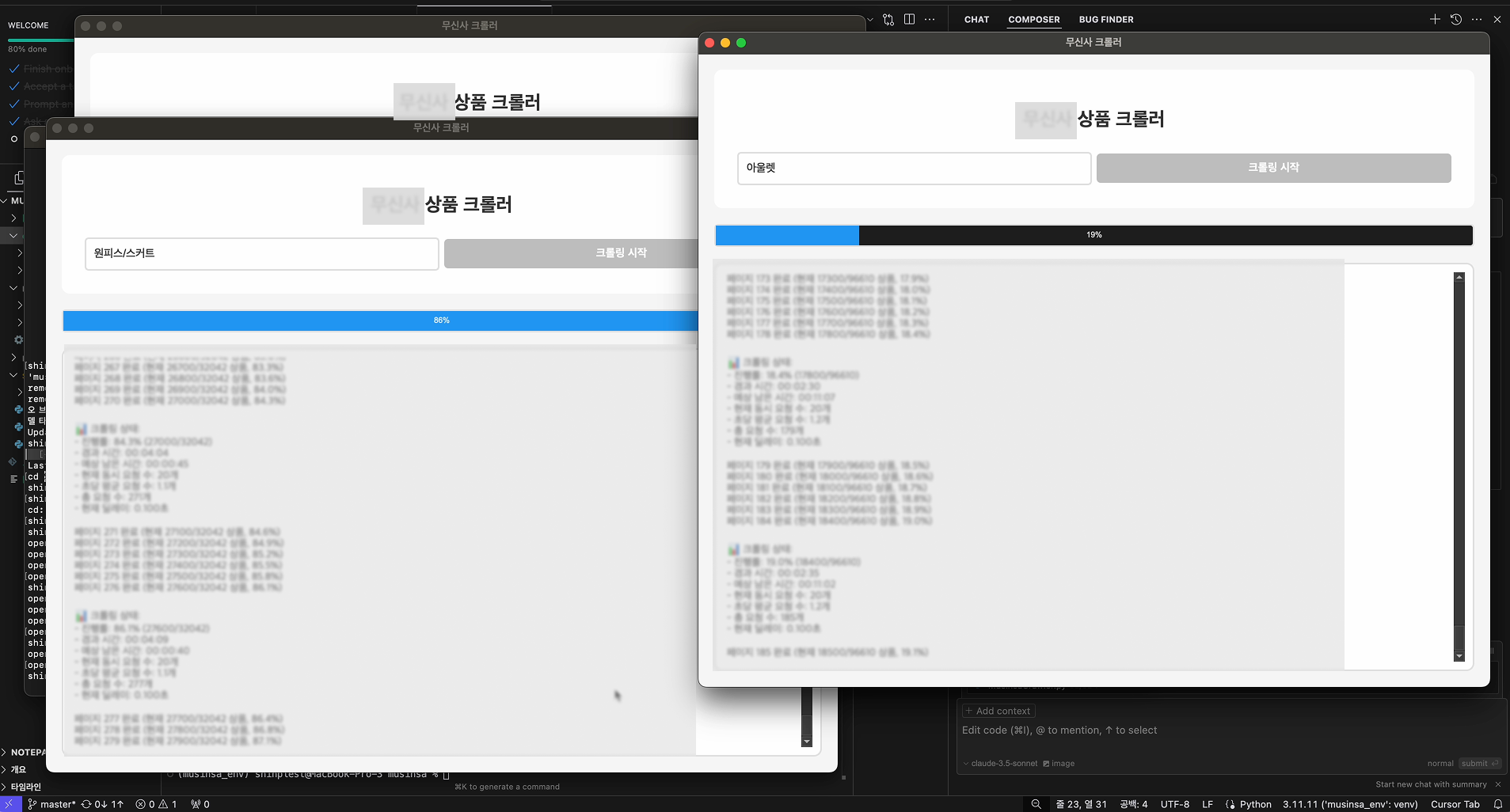Open the remote window icon in status bar
1510x812 pixels.
tap(10, 804)
